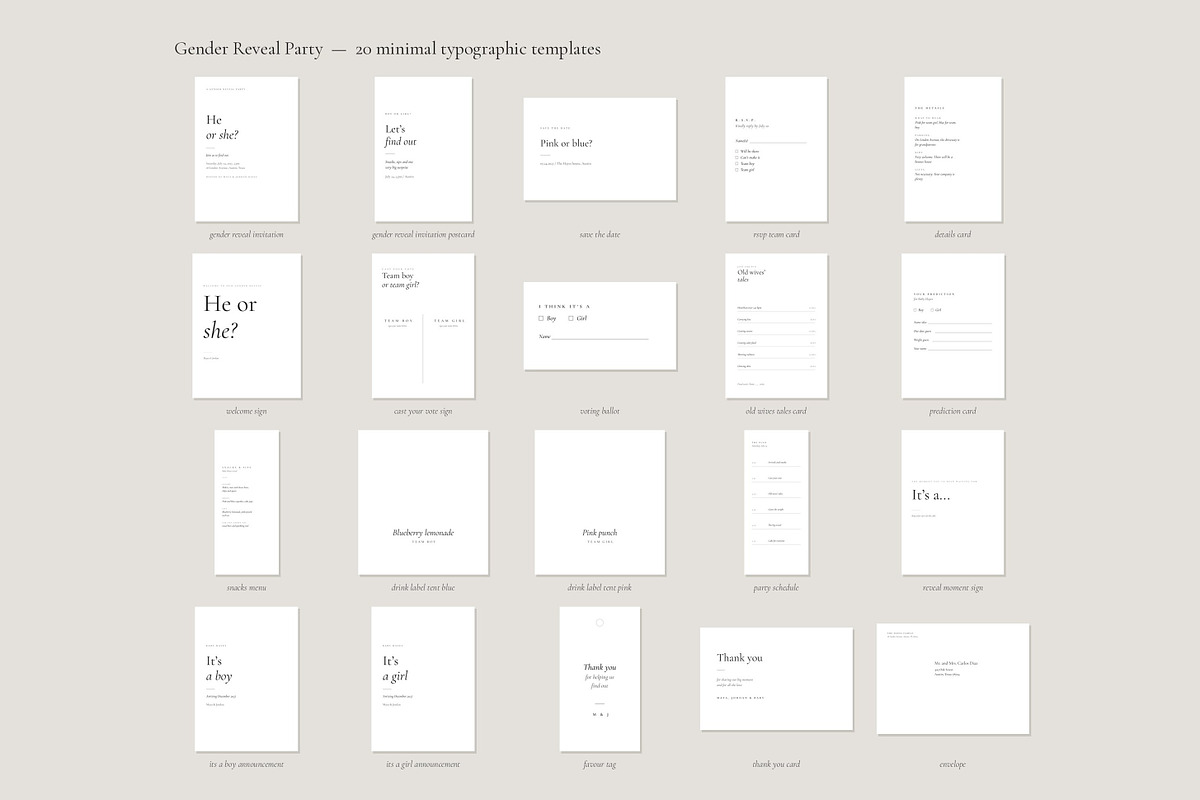Click the 'old wives tales card' caption
This screenshot has height=800, width=1200.
coord(776,411)
